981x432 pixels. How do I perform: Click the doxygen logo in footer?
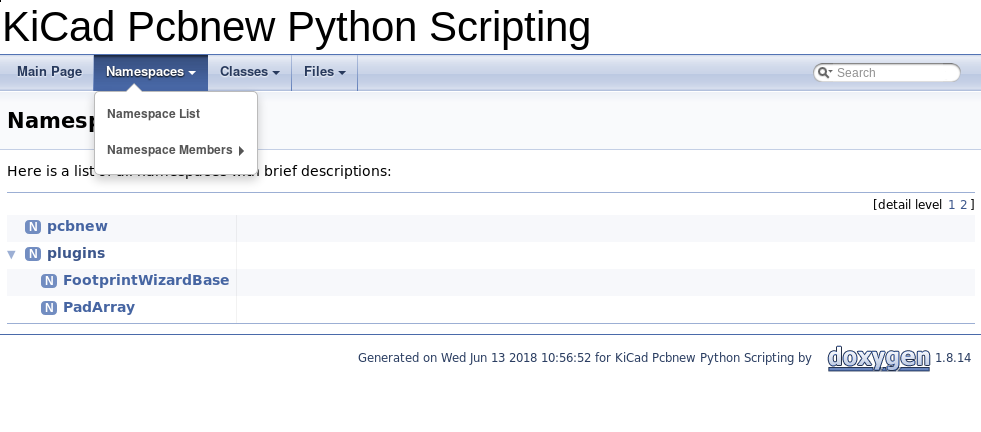(878, 358)
